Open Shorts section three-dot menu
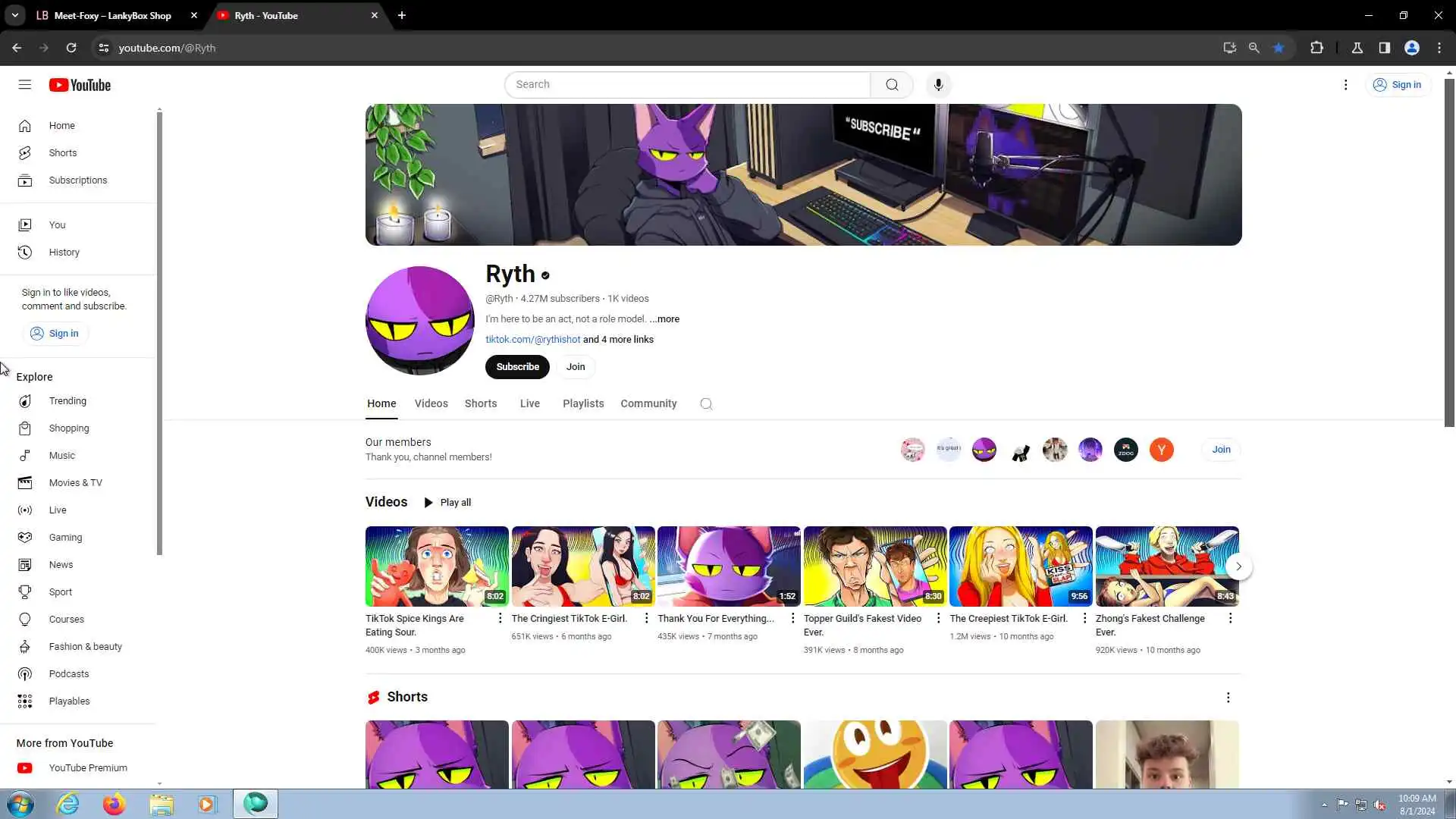This screenshot has width=1456, height=819. click(1228, 698)
